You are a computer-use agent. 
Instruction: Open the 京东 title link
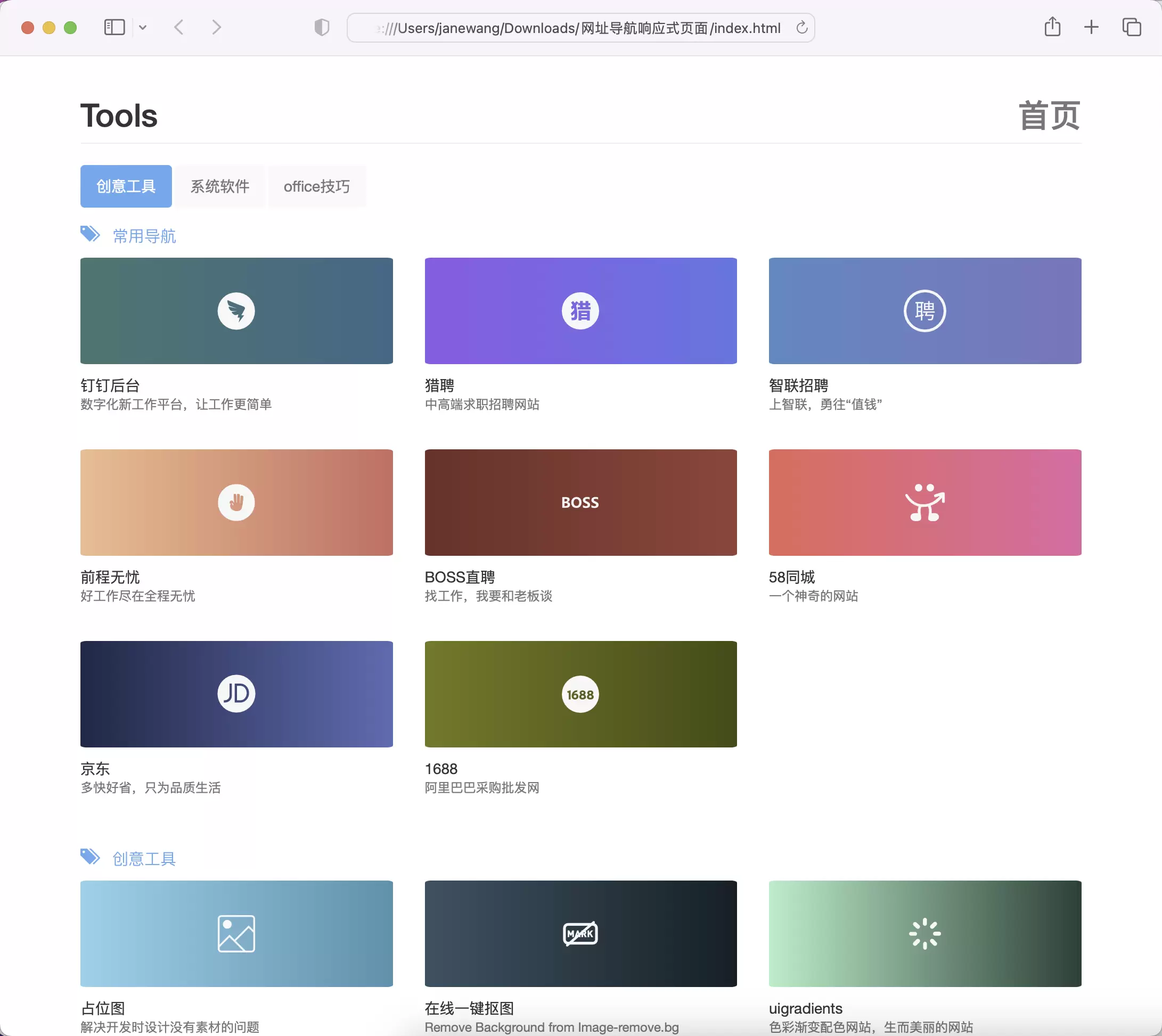(94, 769)
